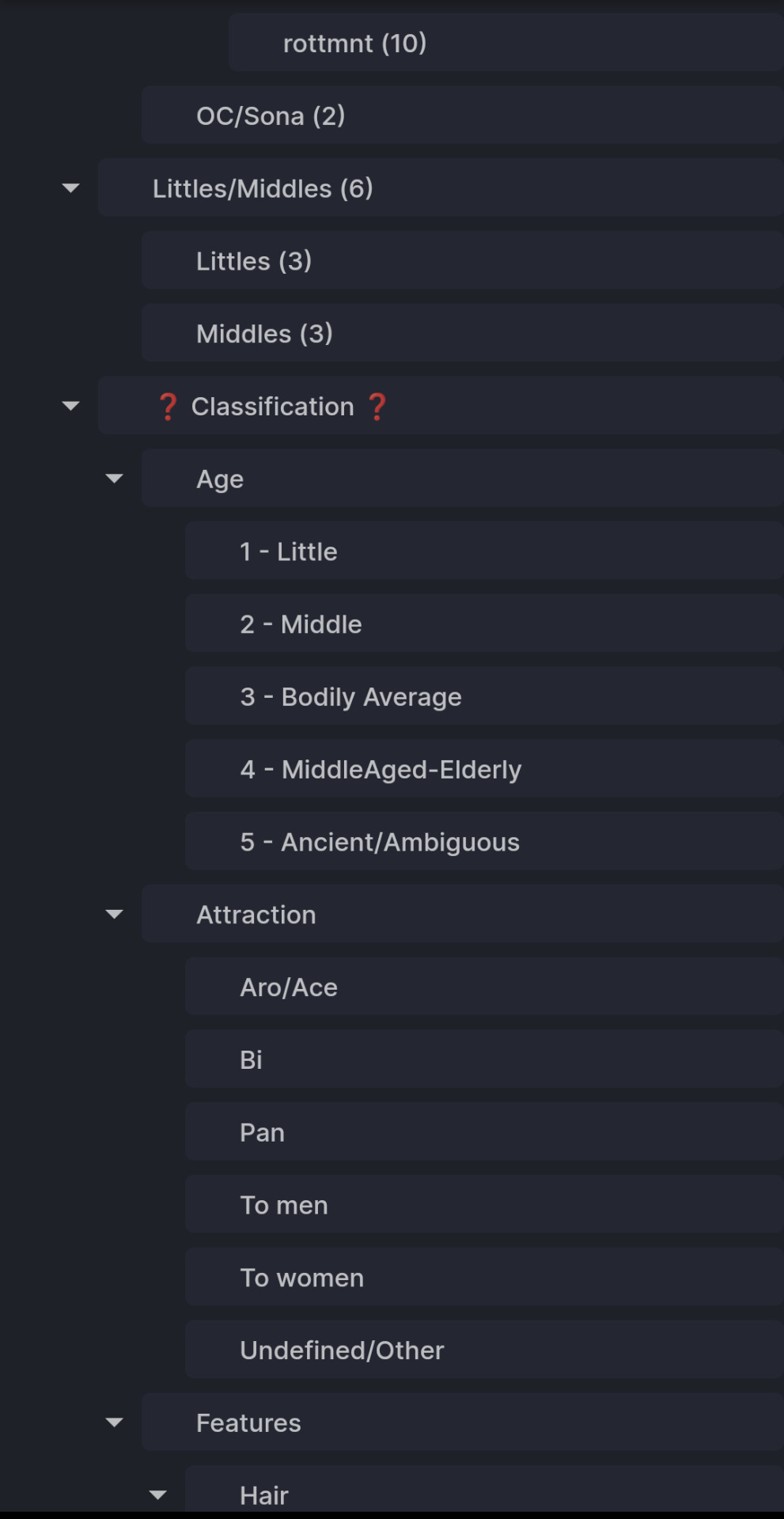Image resolution: width=784 pixels, height=1519 pixels.
Task: Open the Littles (3) folder
Action: tap(463, 261)
